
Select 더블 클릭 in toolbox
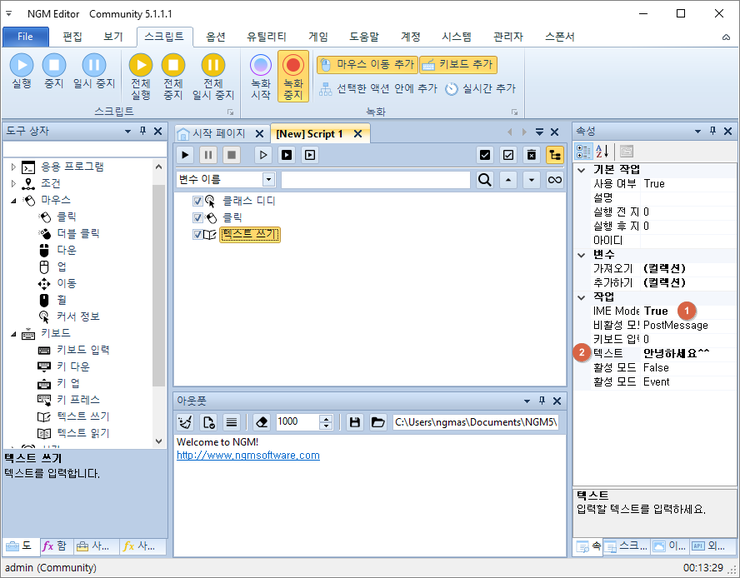coord(69,234)
